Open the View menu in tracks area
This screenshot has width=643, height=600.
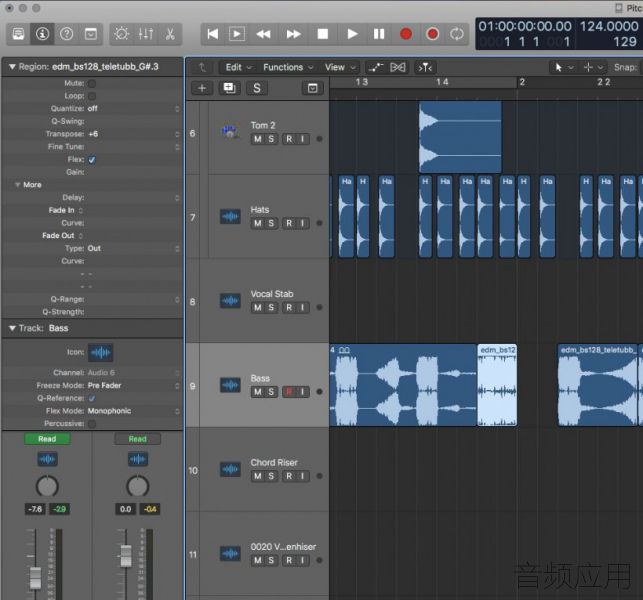point(340,67)
